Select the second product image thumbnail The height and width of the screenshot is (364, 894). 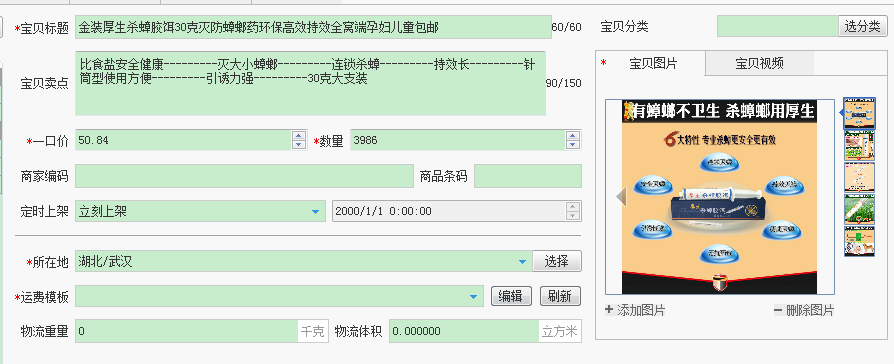coord(859,145)
